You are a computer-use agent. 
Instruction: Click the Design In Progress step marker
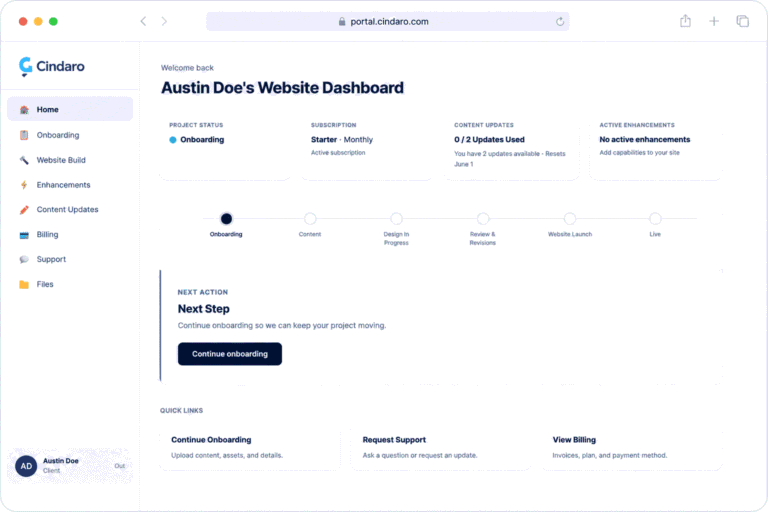(396, 219)
